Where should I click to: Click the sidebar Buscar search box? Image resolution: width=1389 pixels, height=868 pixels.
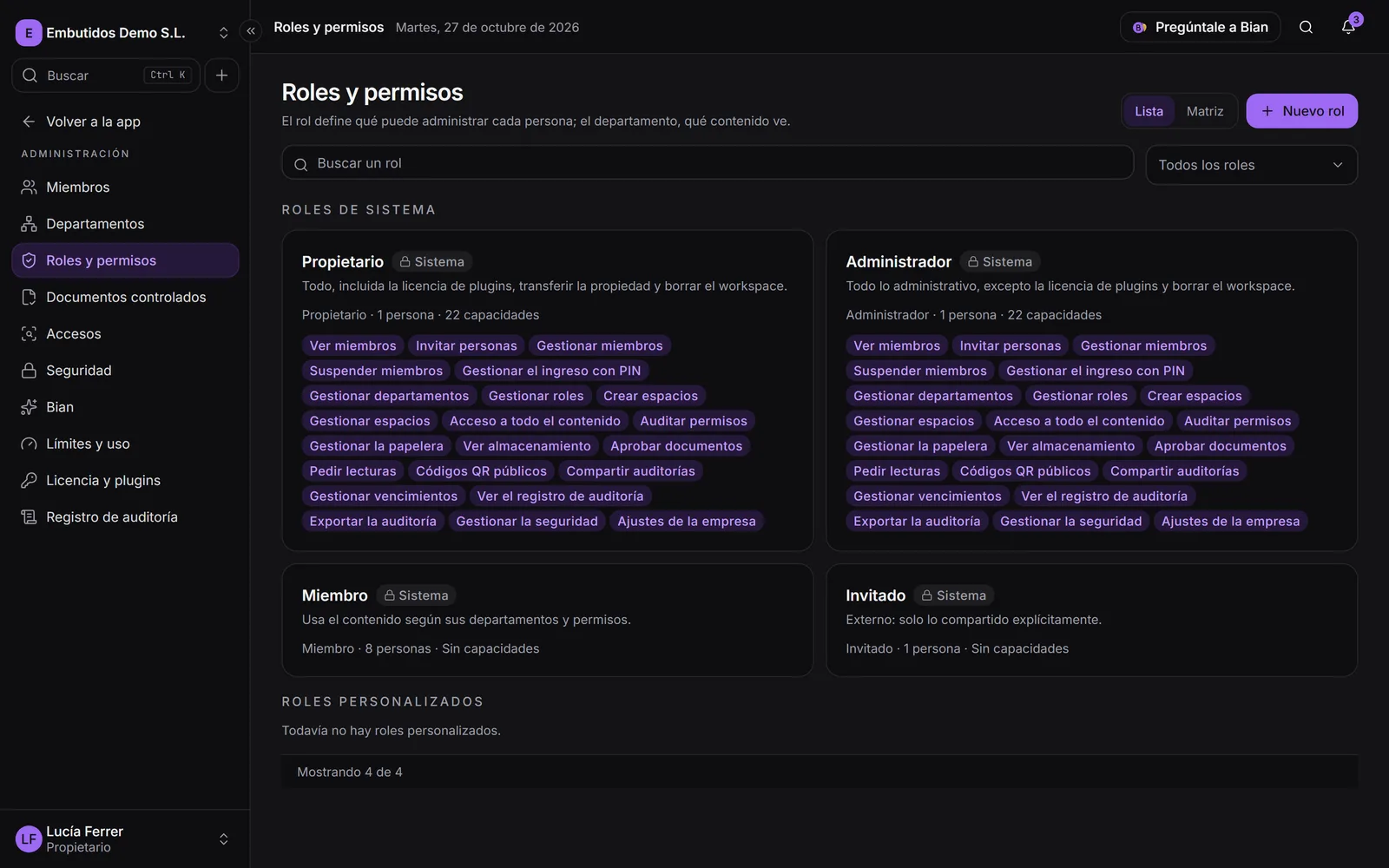pos(106,76)
